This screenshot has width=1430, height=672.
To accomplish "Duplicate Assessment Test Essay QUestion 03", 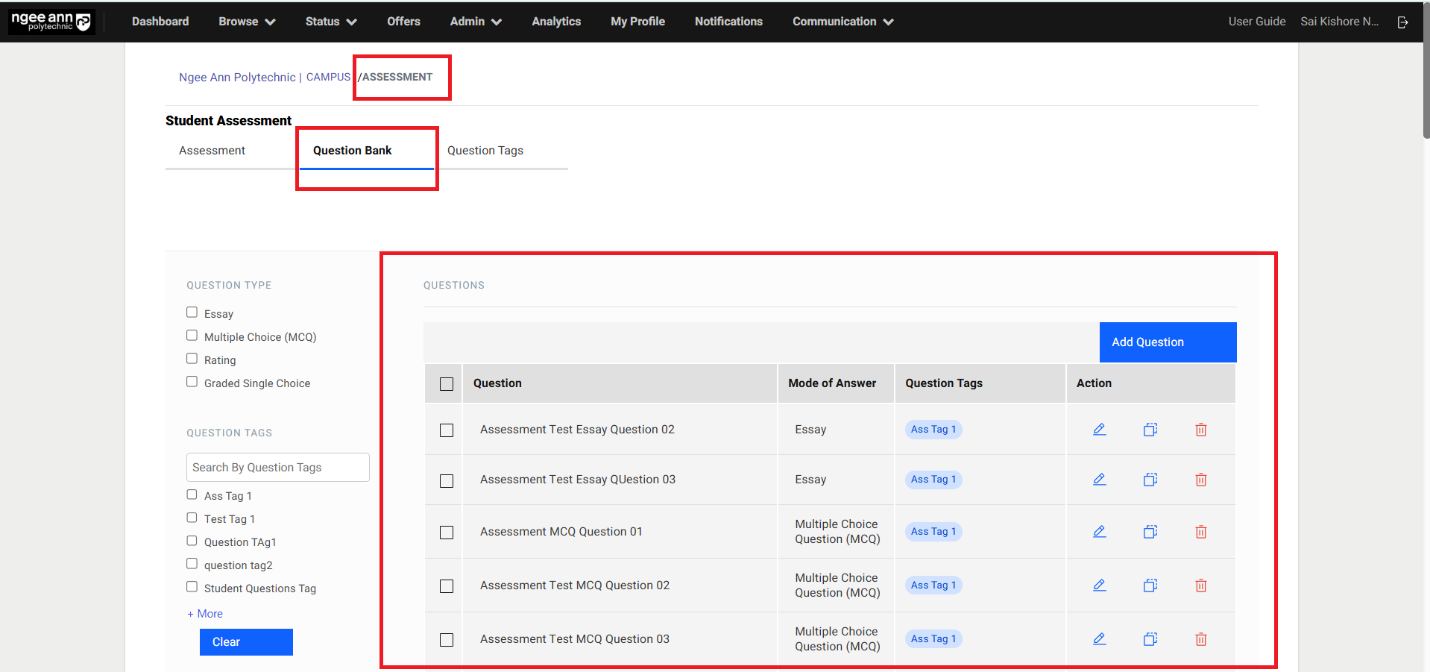I will [x=1150, y=479].
